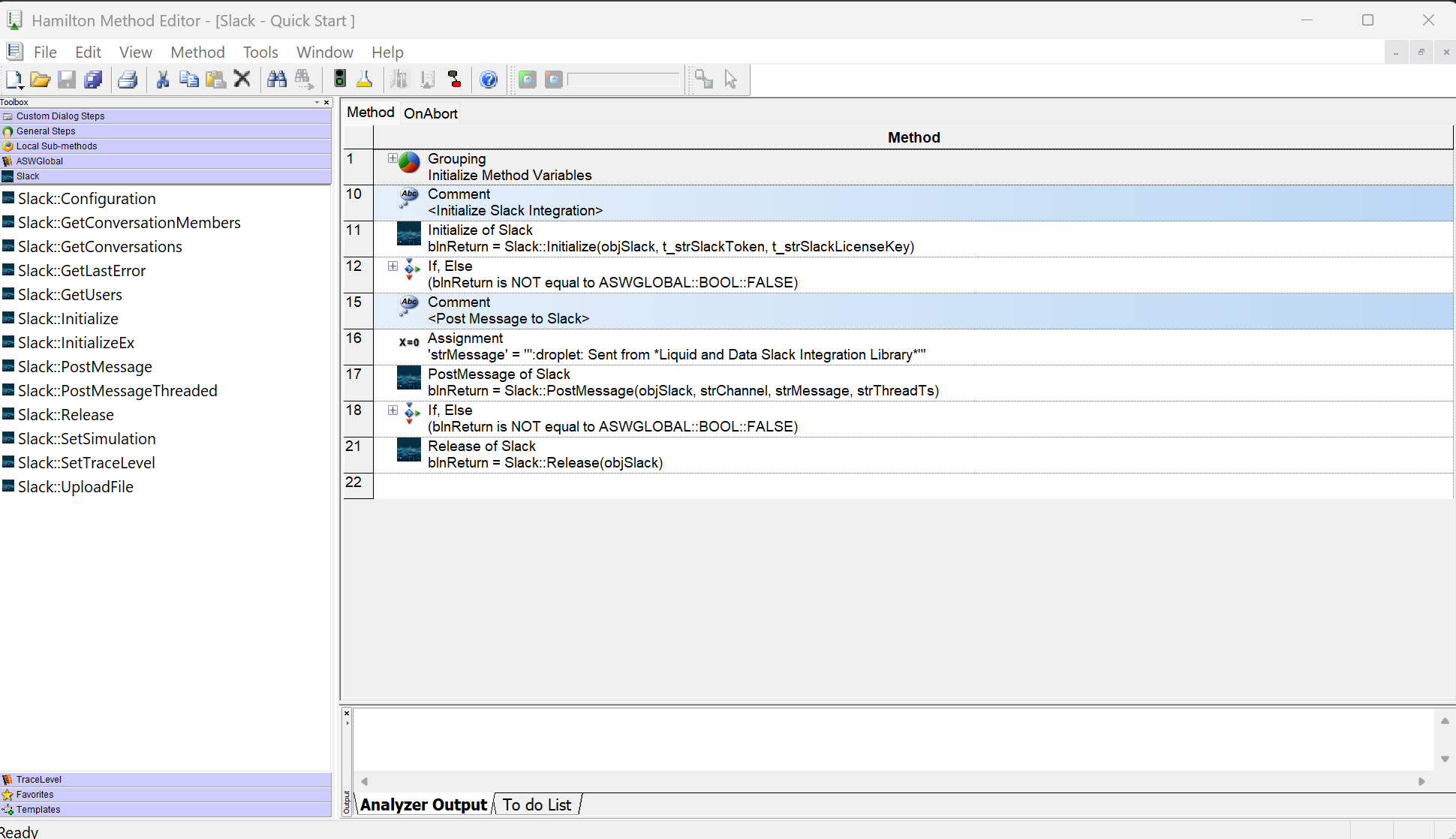Screen dimensions: 1456x839
Task: Switch to the OnAbort tab
Action: point(430,113)
